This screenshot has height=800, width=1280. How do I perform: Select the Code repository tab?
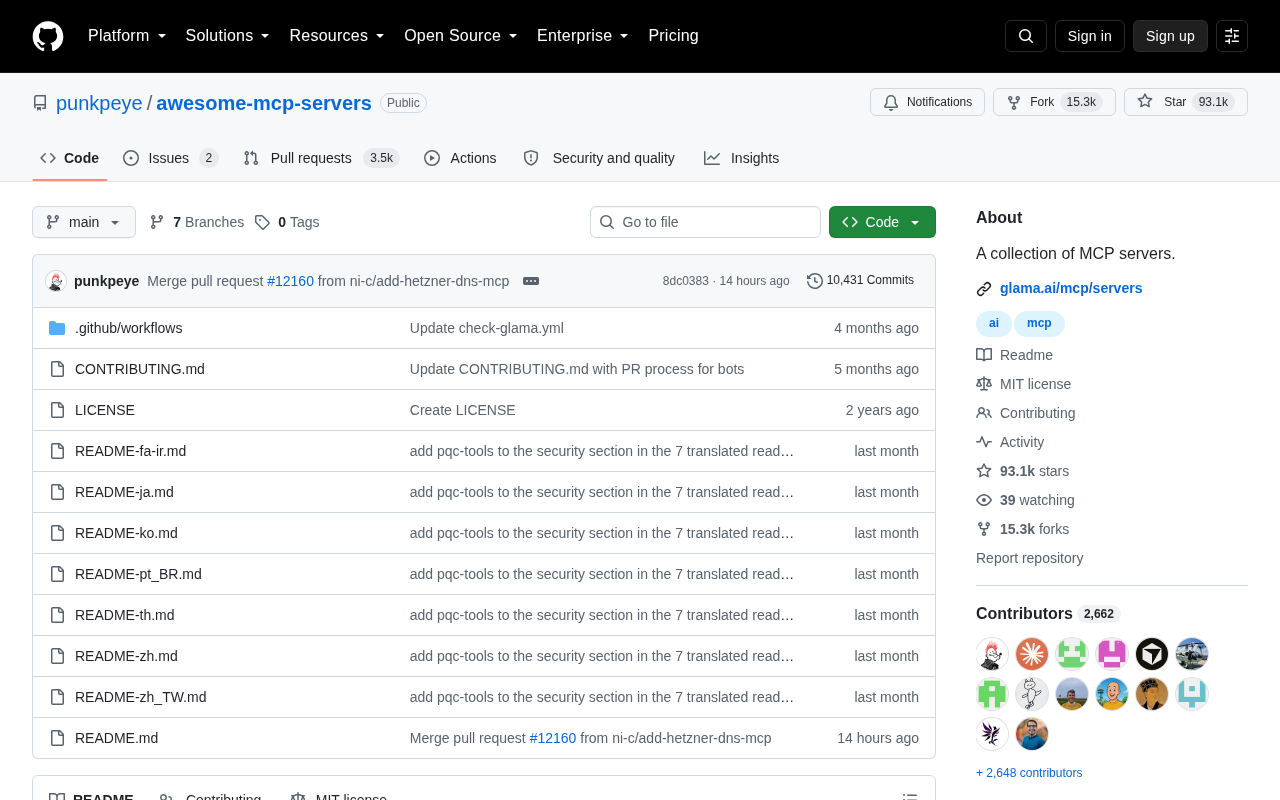click(x=70, y=158)
